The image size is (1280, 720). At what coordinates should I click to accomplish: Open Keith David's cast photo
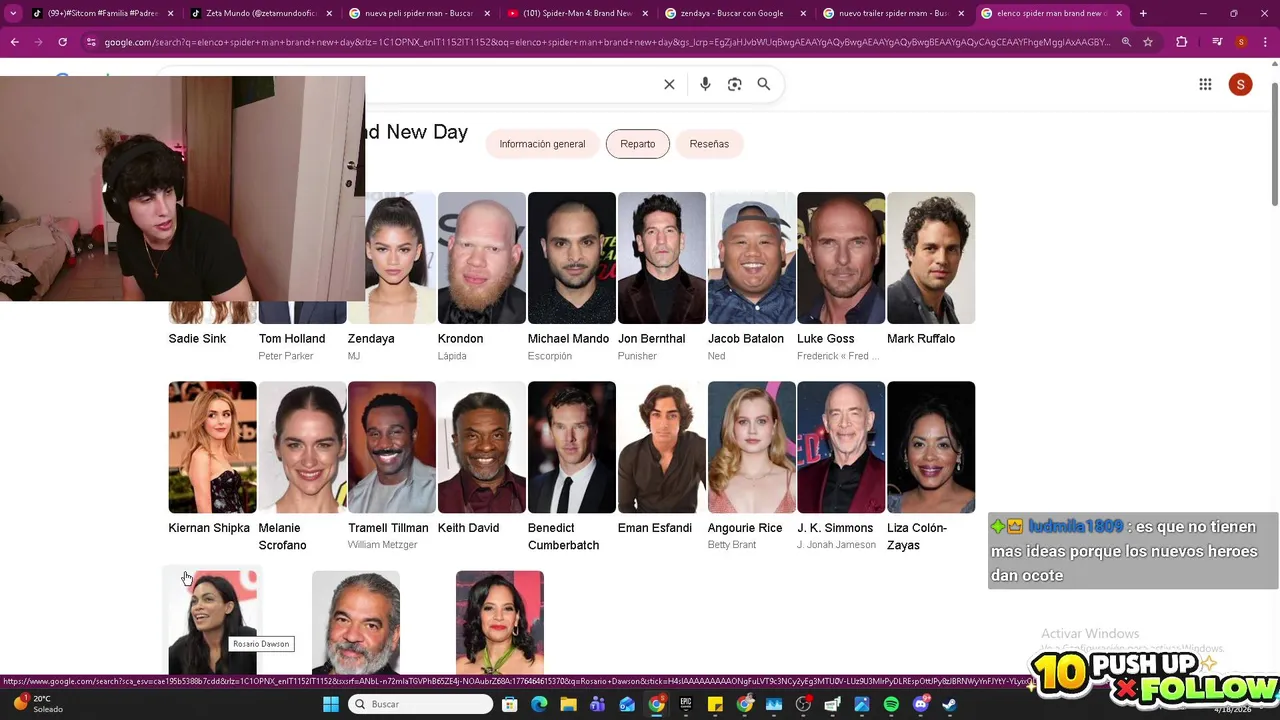point(481,447)
